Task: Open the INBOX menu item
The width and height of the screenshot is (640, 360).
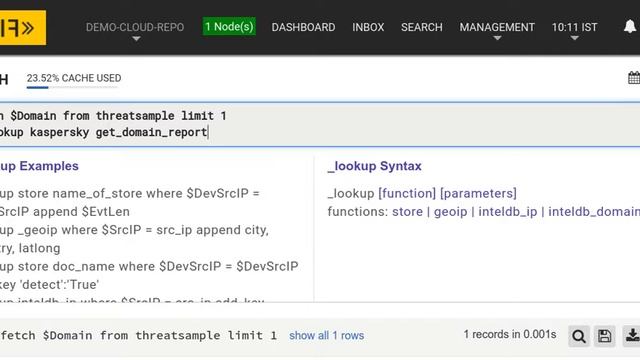Action: [368, 27]
